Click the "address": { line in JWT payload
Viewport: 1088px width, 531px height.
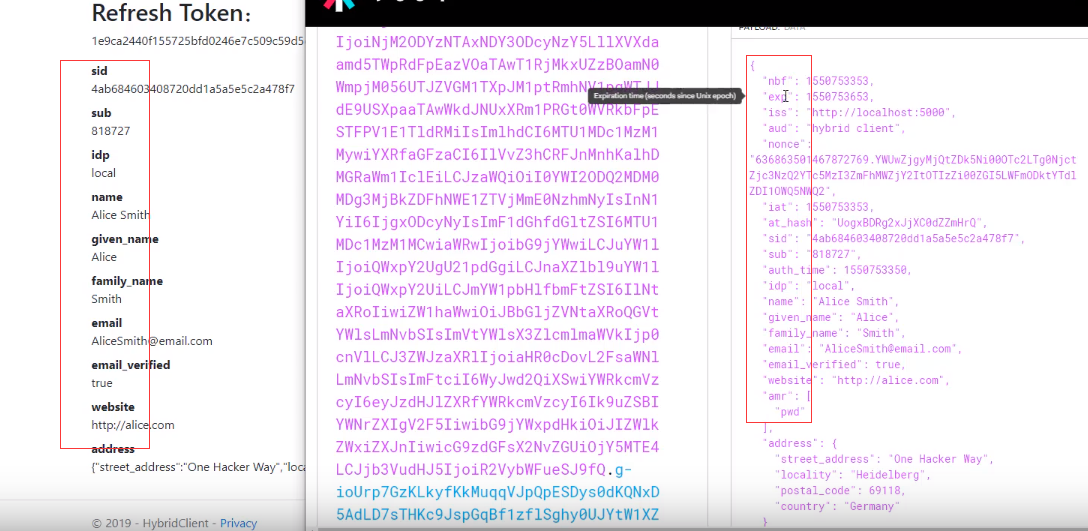[x=801, y=443]
